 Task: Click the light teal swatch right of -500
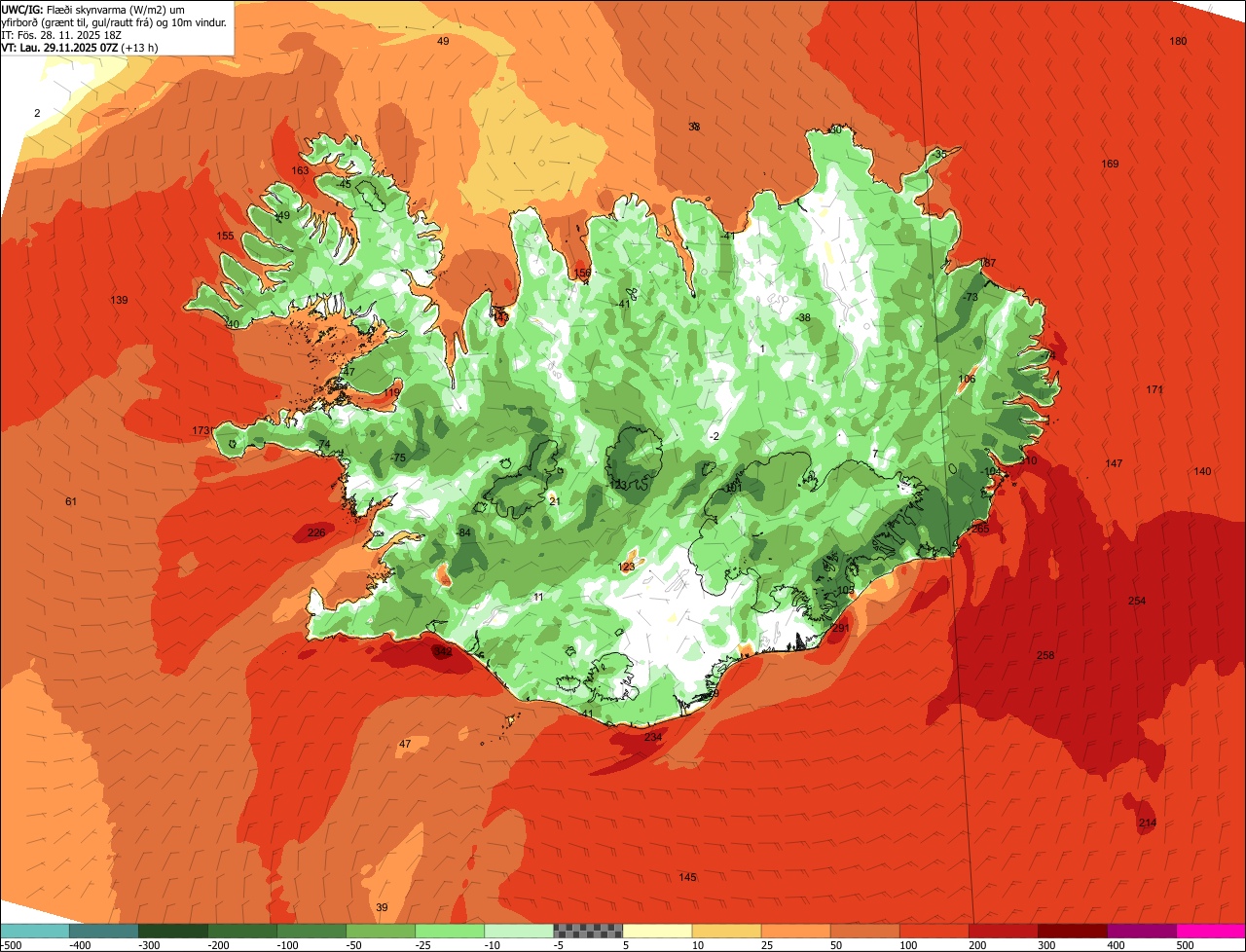pos(34,930)
